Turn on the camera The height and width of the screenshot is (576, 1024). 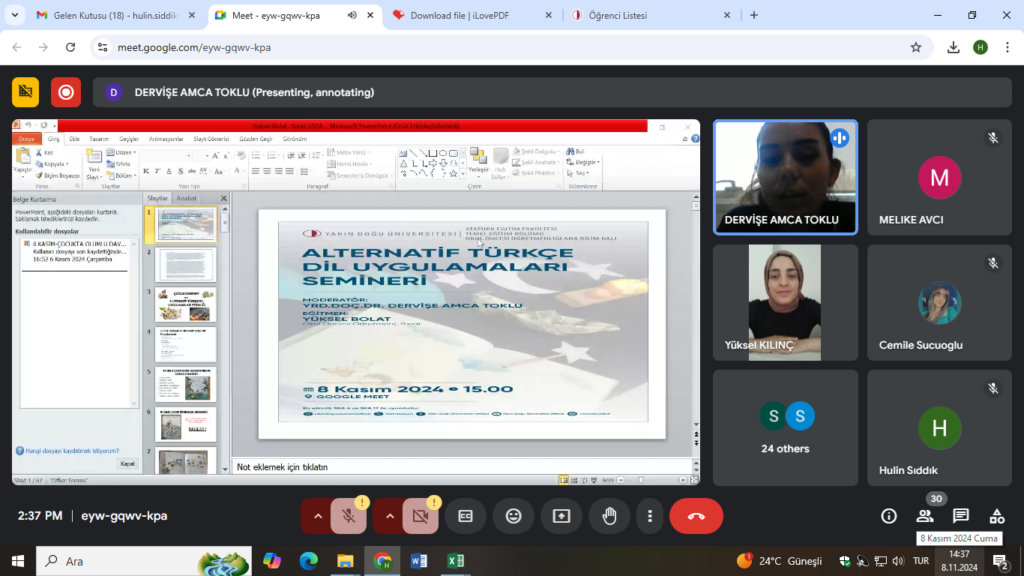(x=420, y=516)
